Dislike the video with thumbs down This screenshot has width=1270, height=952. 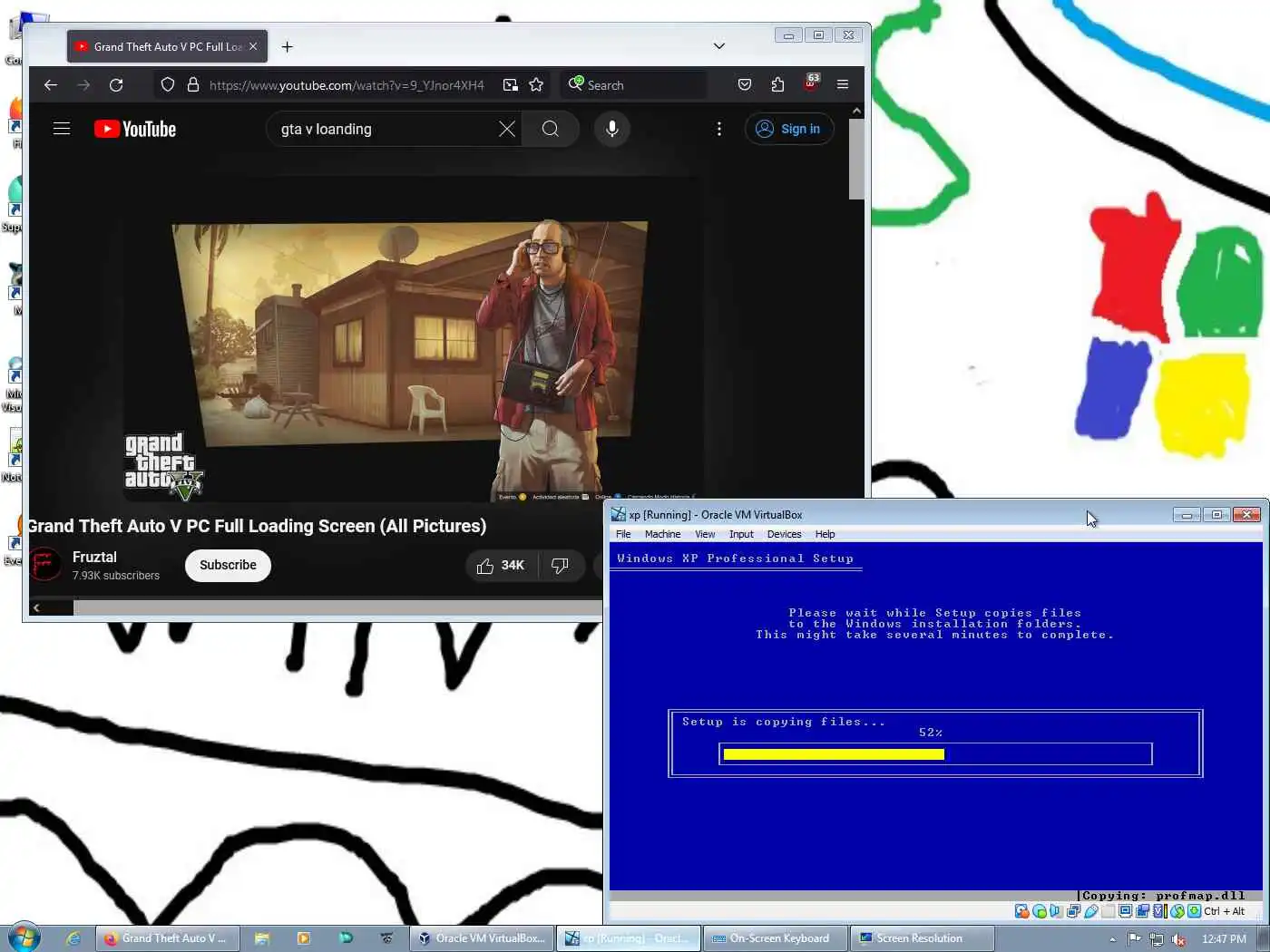[x=561, y=565]
